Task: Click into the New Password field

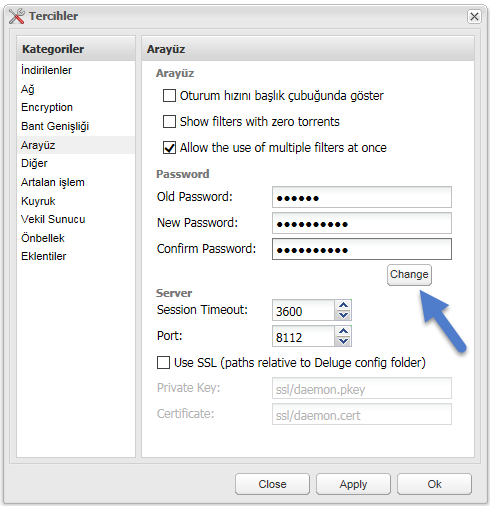Action: pos(362,223)
